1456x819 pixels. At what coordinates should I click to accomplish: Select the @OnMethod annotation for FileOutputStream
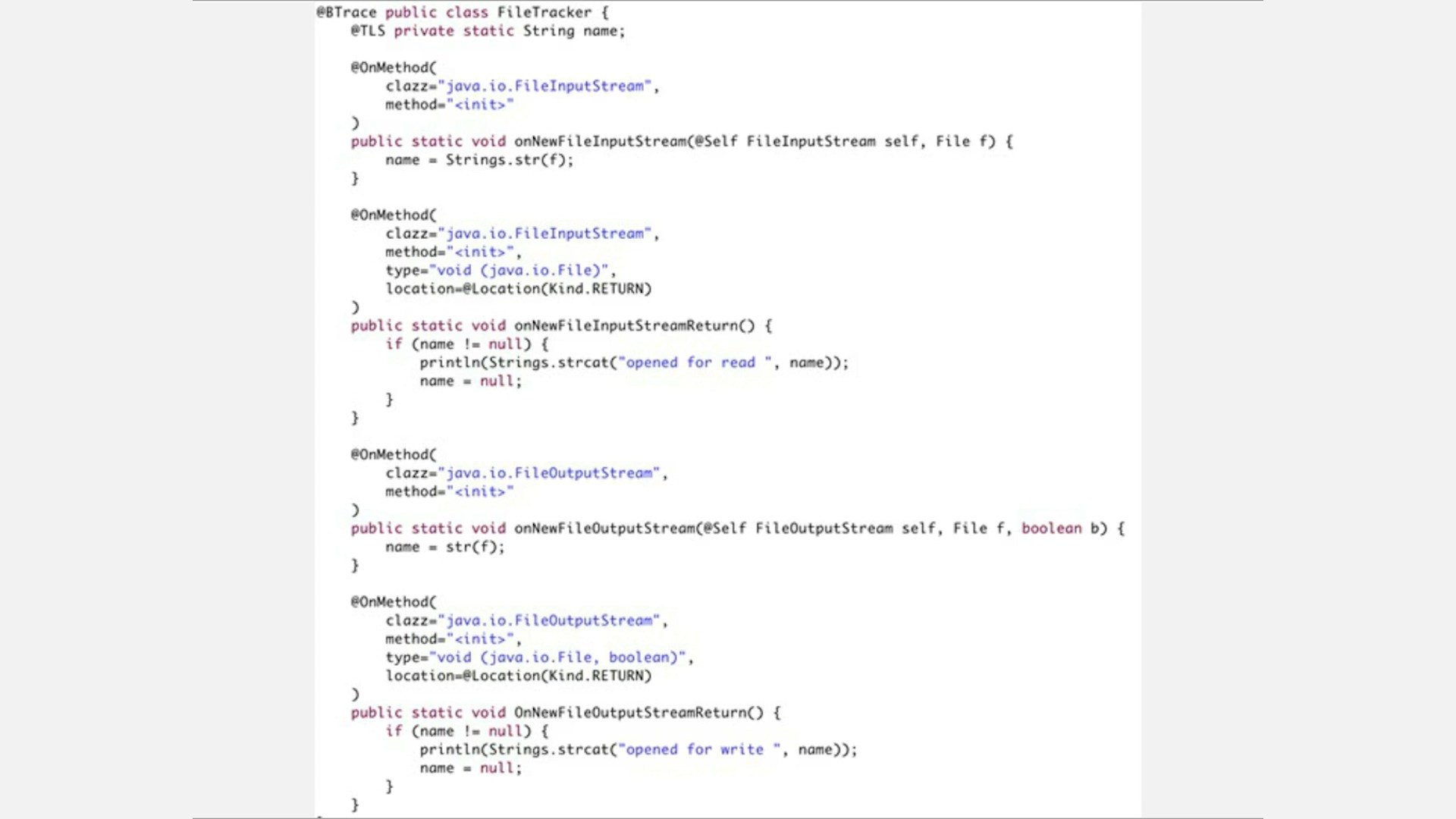390,454
